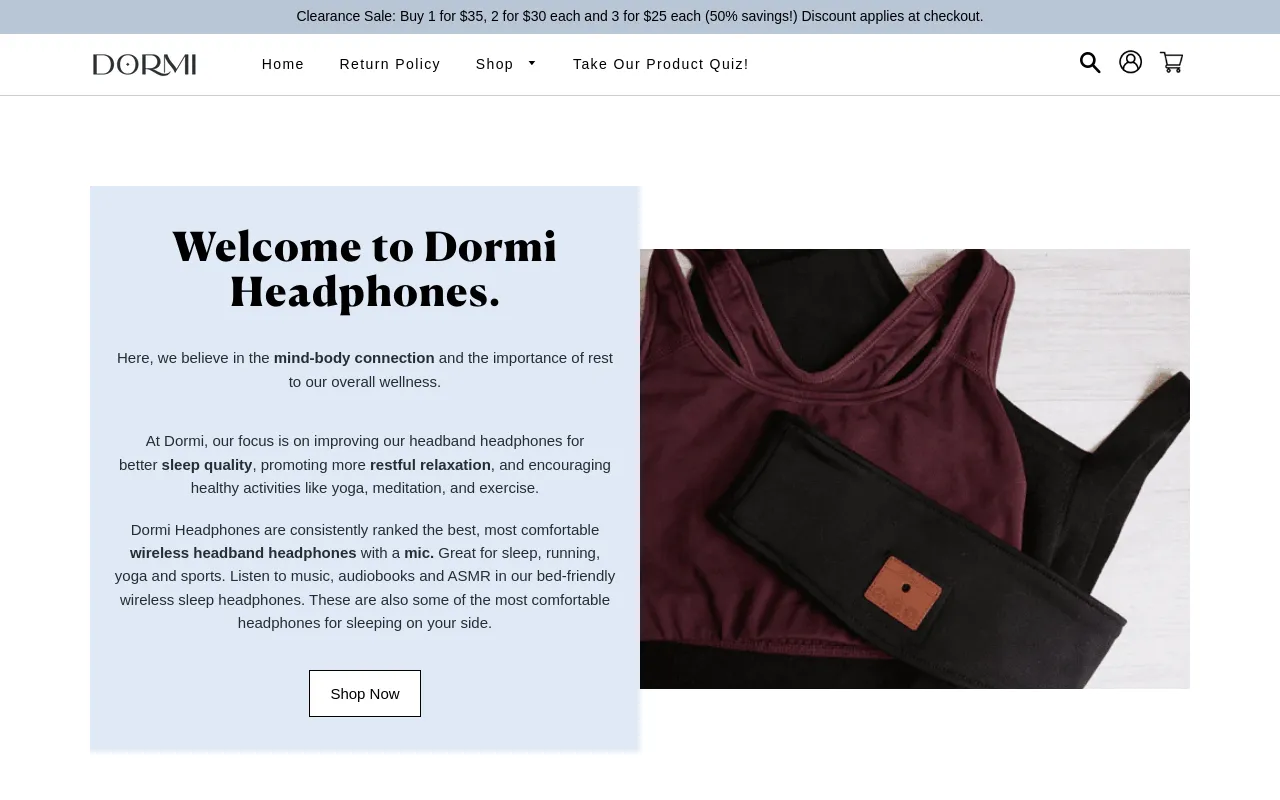Click the black headband hero image
This screenshot has width=1280, height=800.
point(915,469)
